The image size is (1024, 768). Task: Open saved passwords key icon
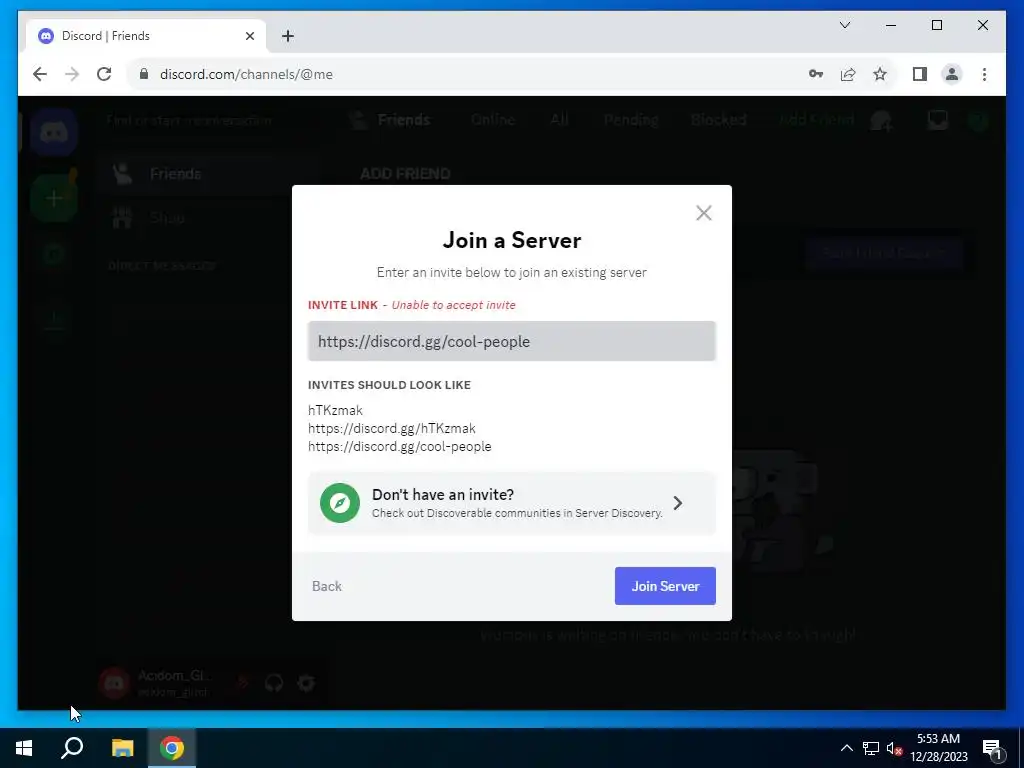tap(816, 74)
